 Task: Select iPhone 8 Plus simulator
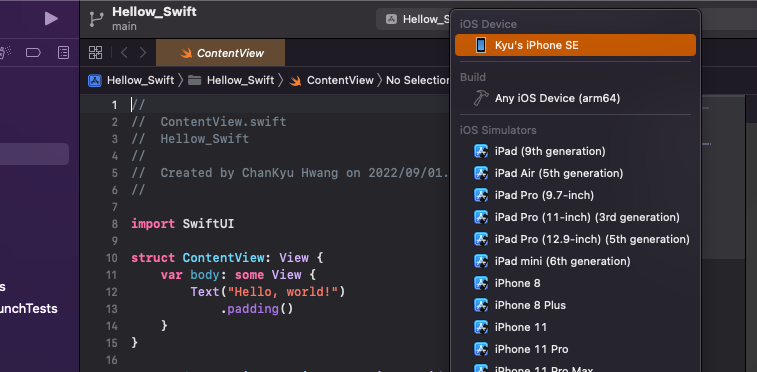pos(575,305)
